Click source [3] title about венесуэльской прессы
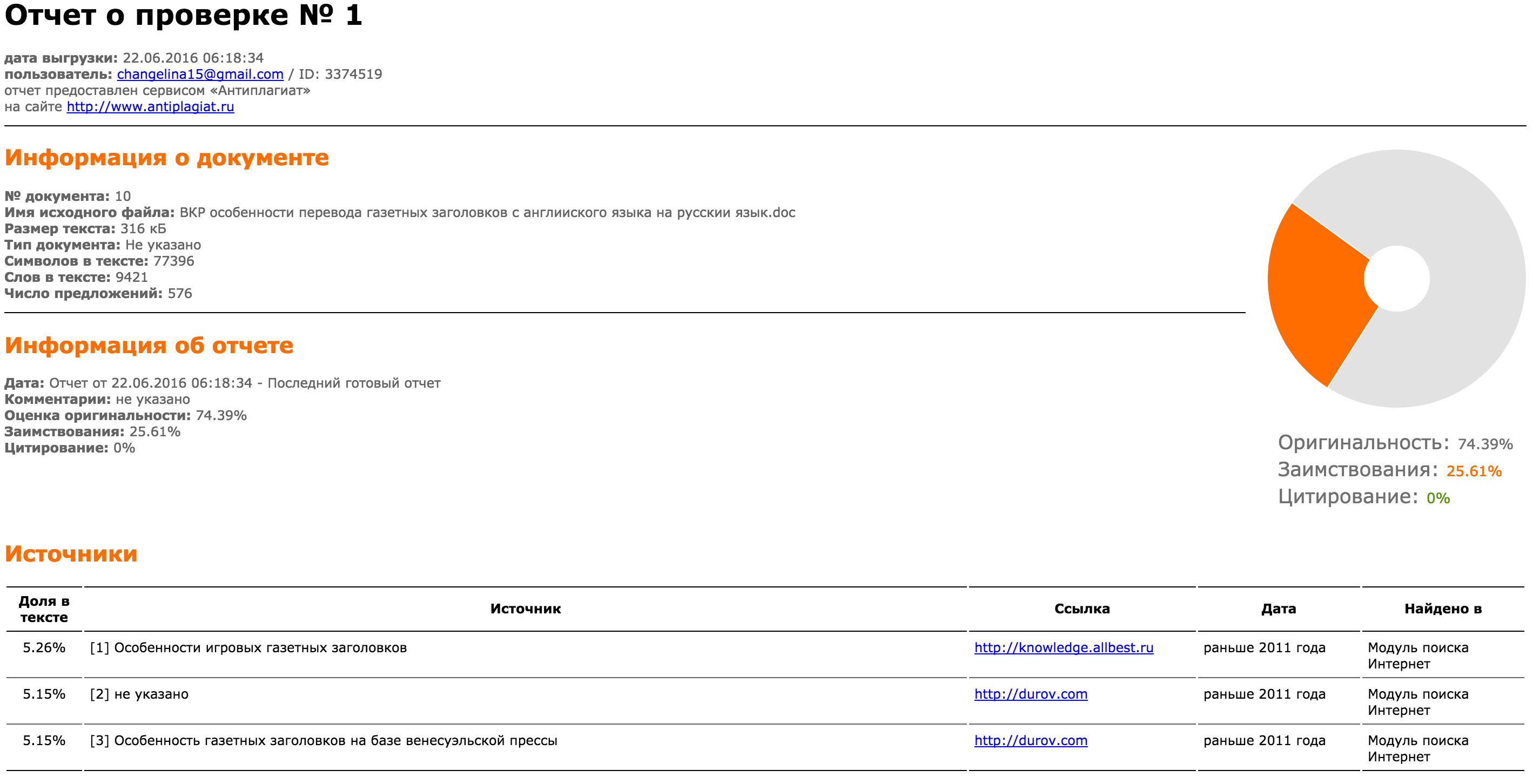The height and width of the screenshot is (784, 1533). click(x=335, y=741)
